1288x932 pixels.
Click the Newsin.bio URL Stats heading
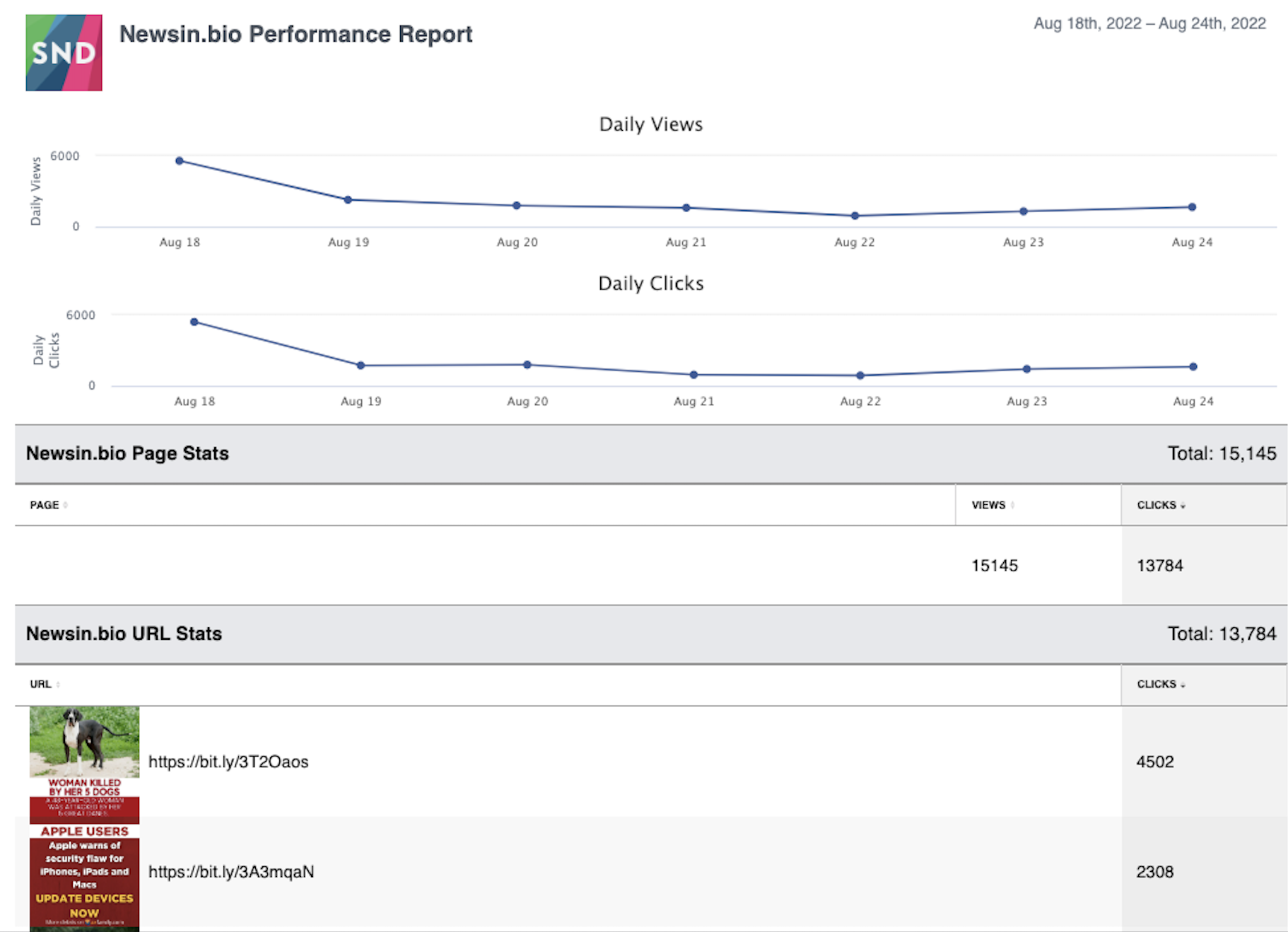pyautogui.click(x=124, y=634)
